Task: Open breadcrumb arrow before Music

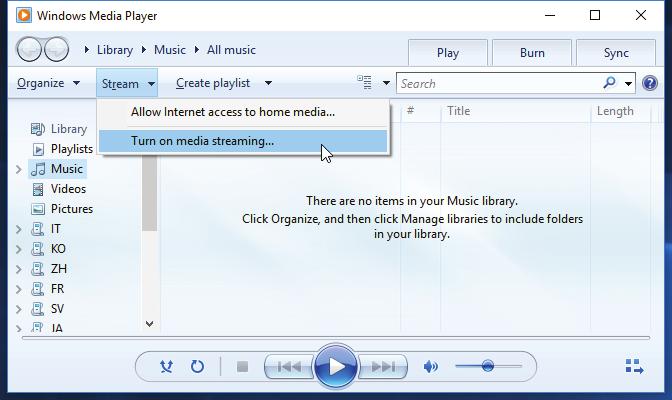Action: [x=144, y=50]
